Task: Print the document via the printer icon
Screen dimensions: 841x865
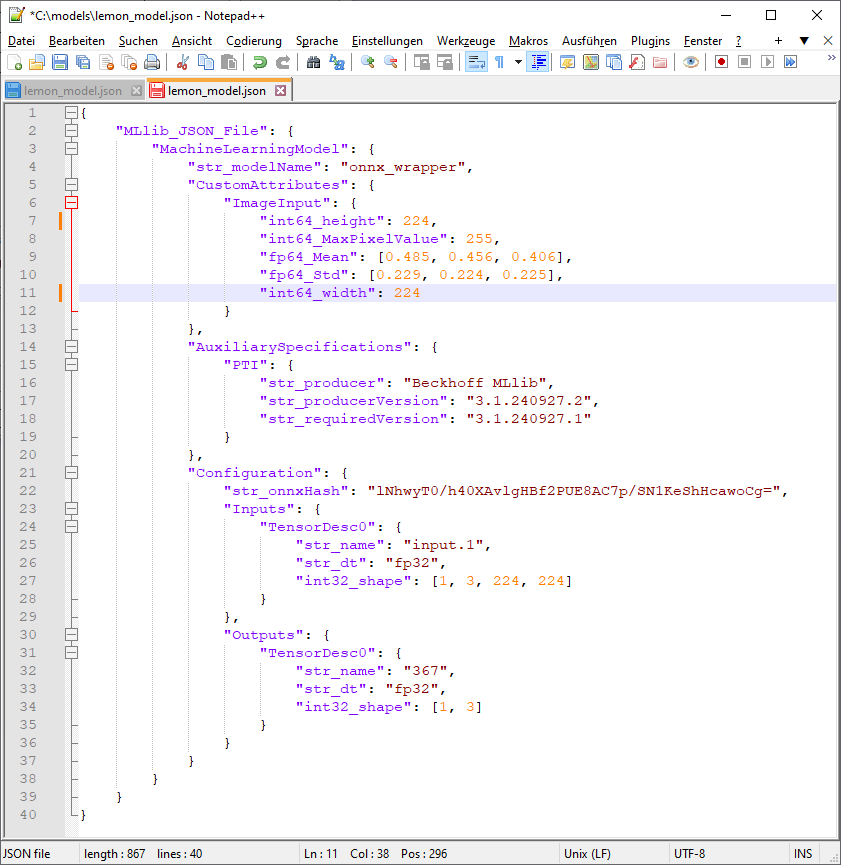Action: pyautogui.click(x=152, y=62)
